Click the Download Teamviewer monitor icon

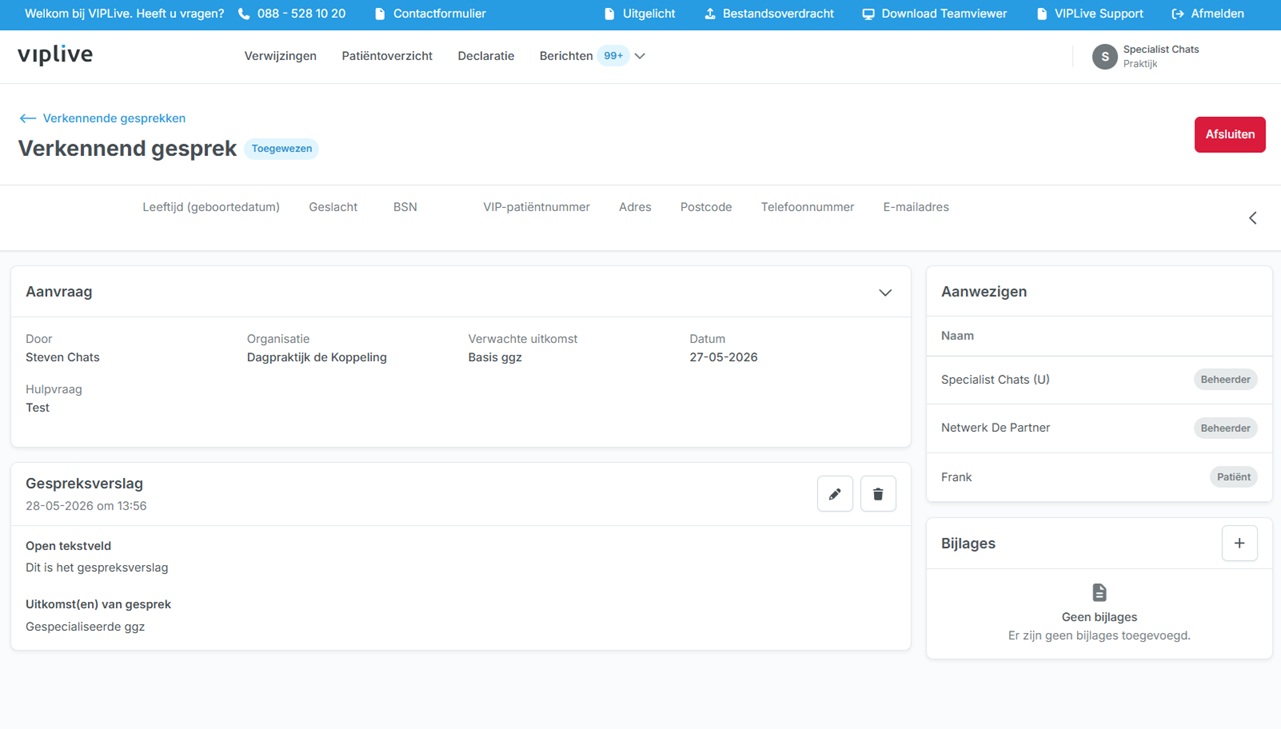click(x=868, y=14)
